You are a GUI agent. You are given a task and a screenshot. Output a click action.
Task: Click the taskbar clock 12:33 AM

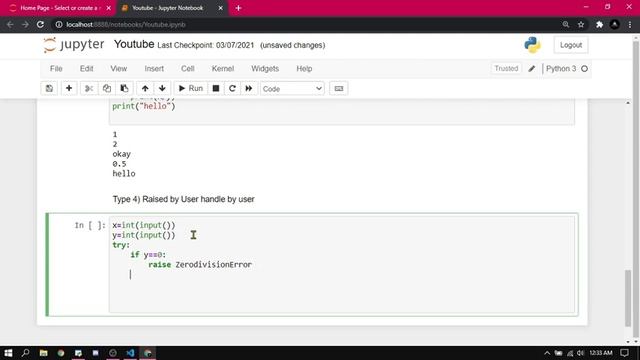601,353
